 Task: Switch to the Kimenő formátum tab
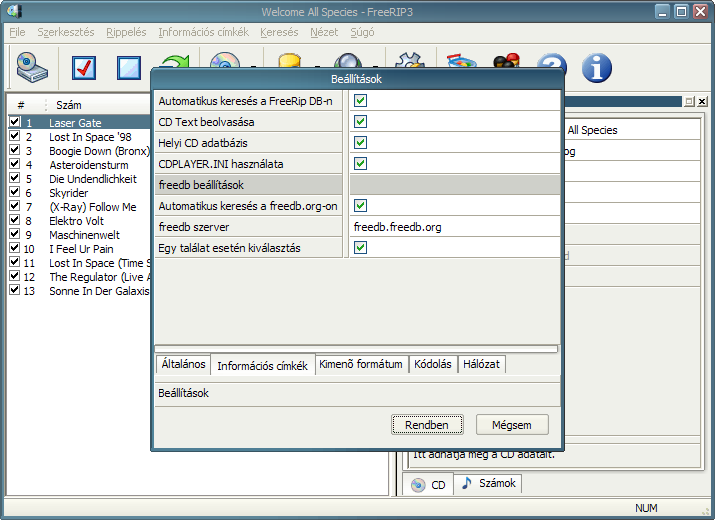pos(361,364)
